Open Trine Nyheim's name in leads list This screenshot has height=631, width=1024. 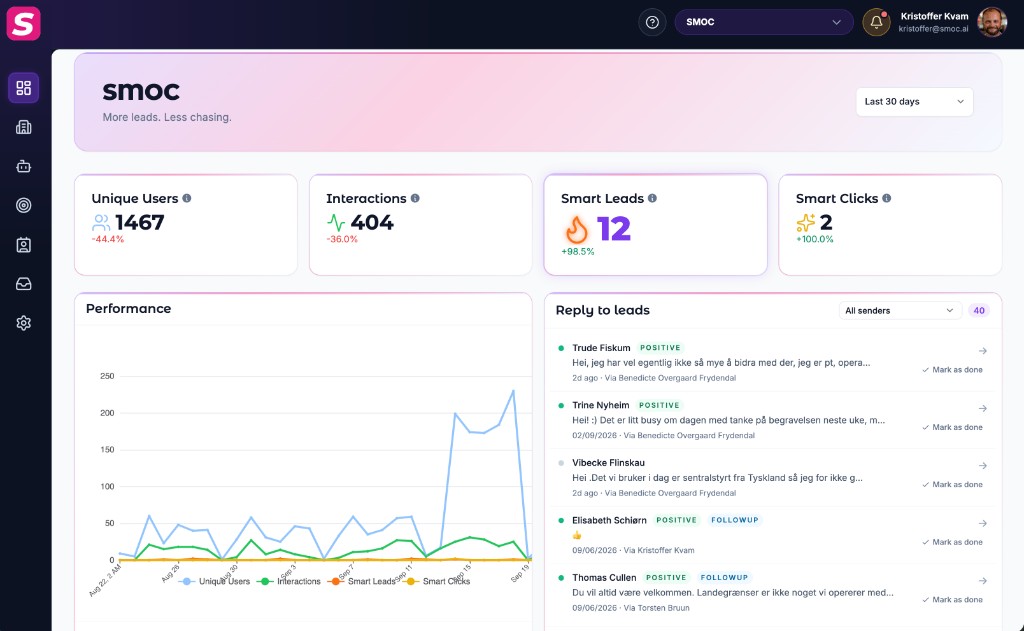click(601, 405)
